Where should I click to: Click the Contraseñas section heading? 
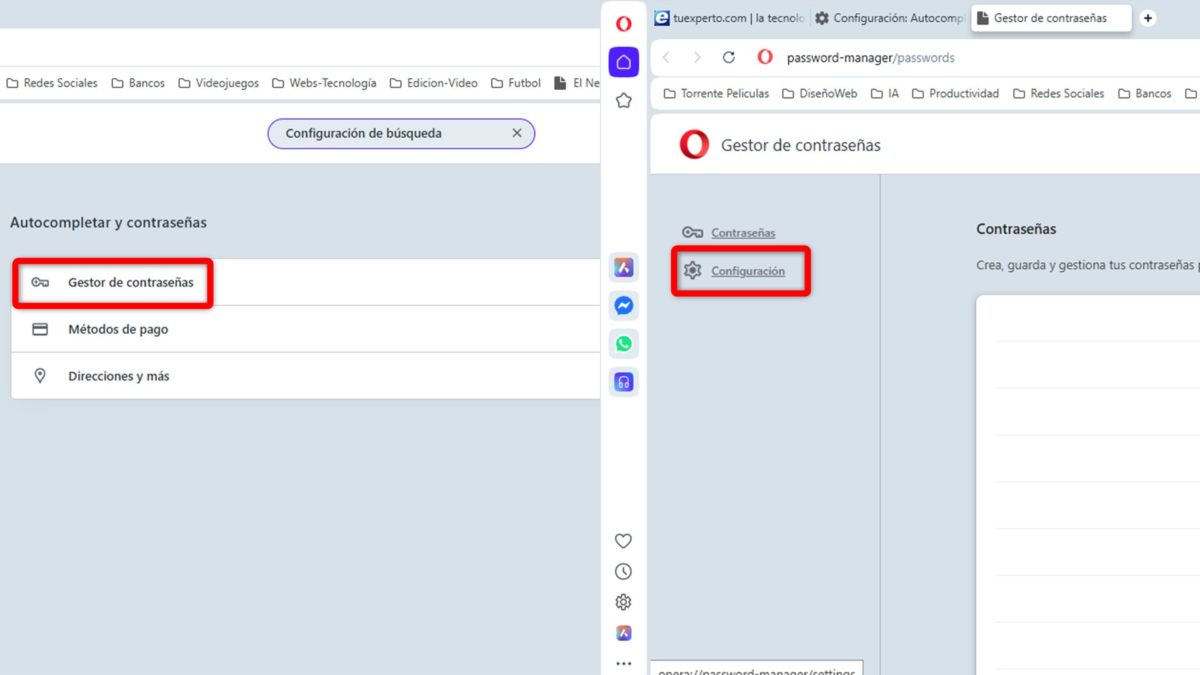(1016, 229)
